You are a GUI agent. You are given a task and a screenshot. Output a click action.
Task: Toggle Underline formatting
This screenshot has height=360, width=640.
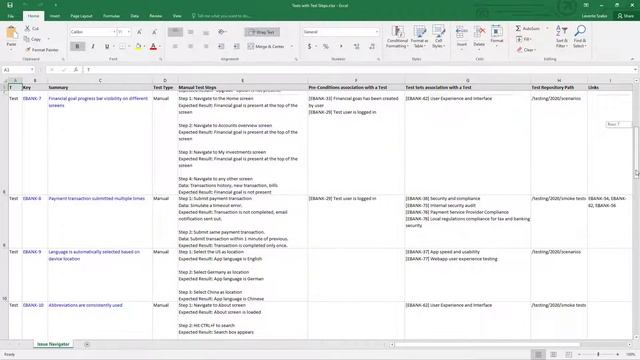click(x=107, y=47)
